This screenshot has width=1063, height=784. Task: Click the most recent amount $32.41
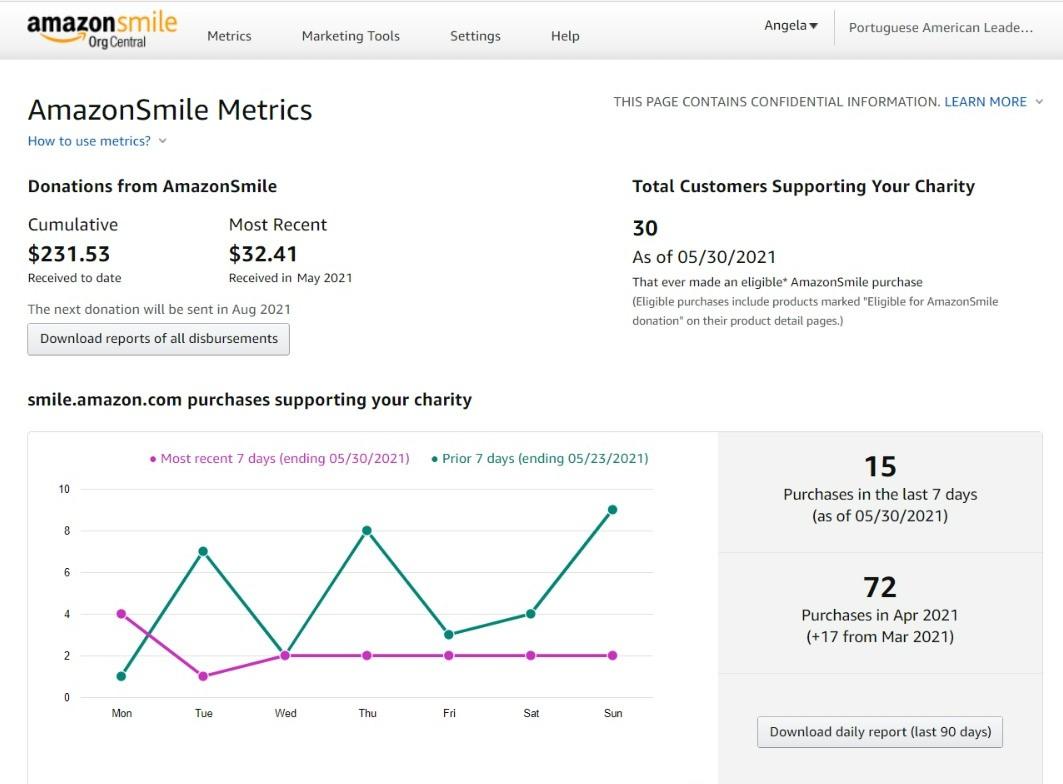[x=263, y=254]
